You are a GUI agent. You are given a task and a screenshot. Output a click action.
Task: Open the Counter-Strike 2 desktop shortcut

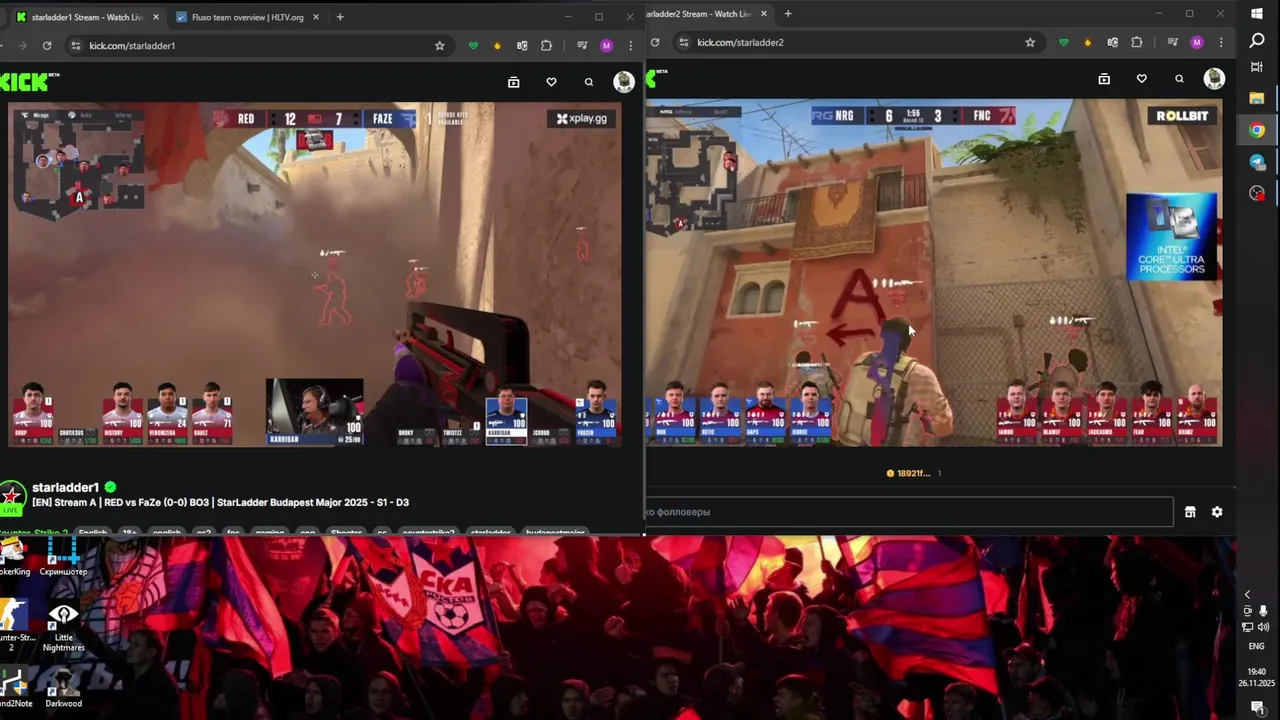pos(13,625)
